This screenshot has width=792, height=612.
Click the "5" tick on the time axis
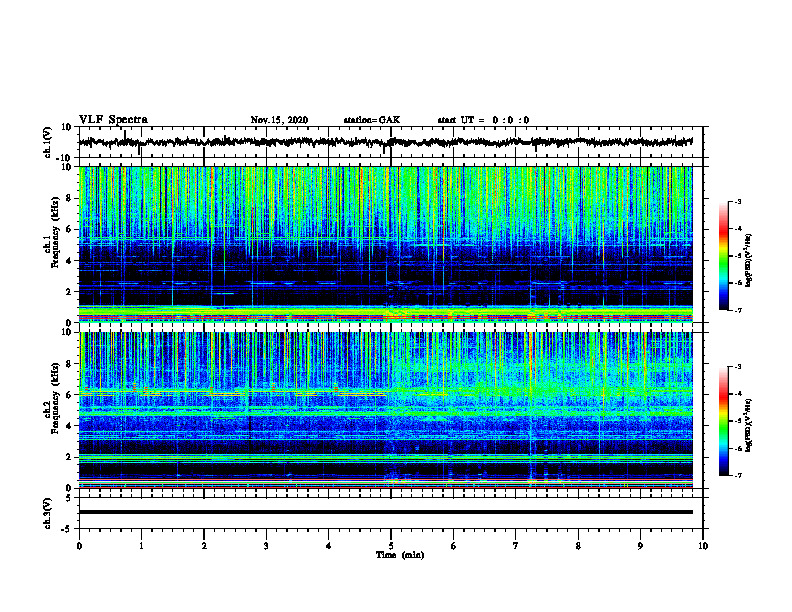(391, 546)
